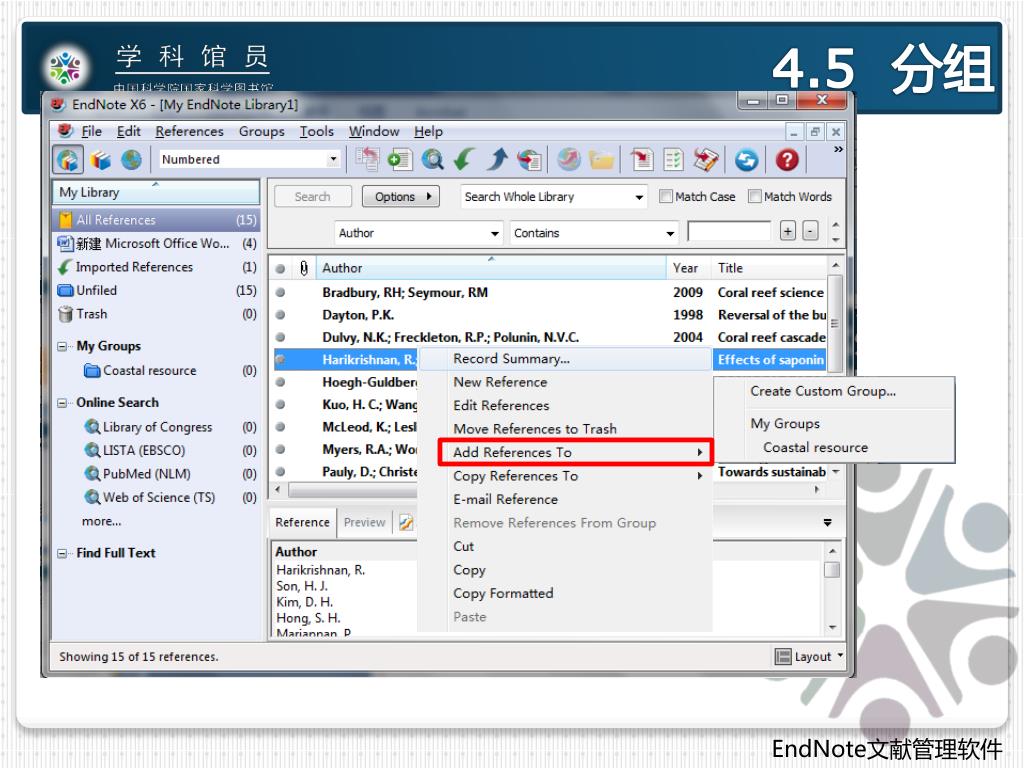Click Online Search magnifier globe icon
Screen dimensions: 1024x768
432,159
